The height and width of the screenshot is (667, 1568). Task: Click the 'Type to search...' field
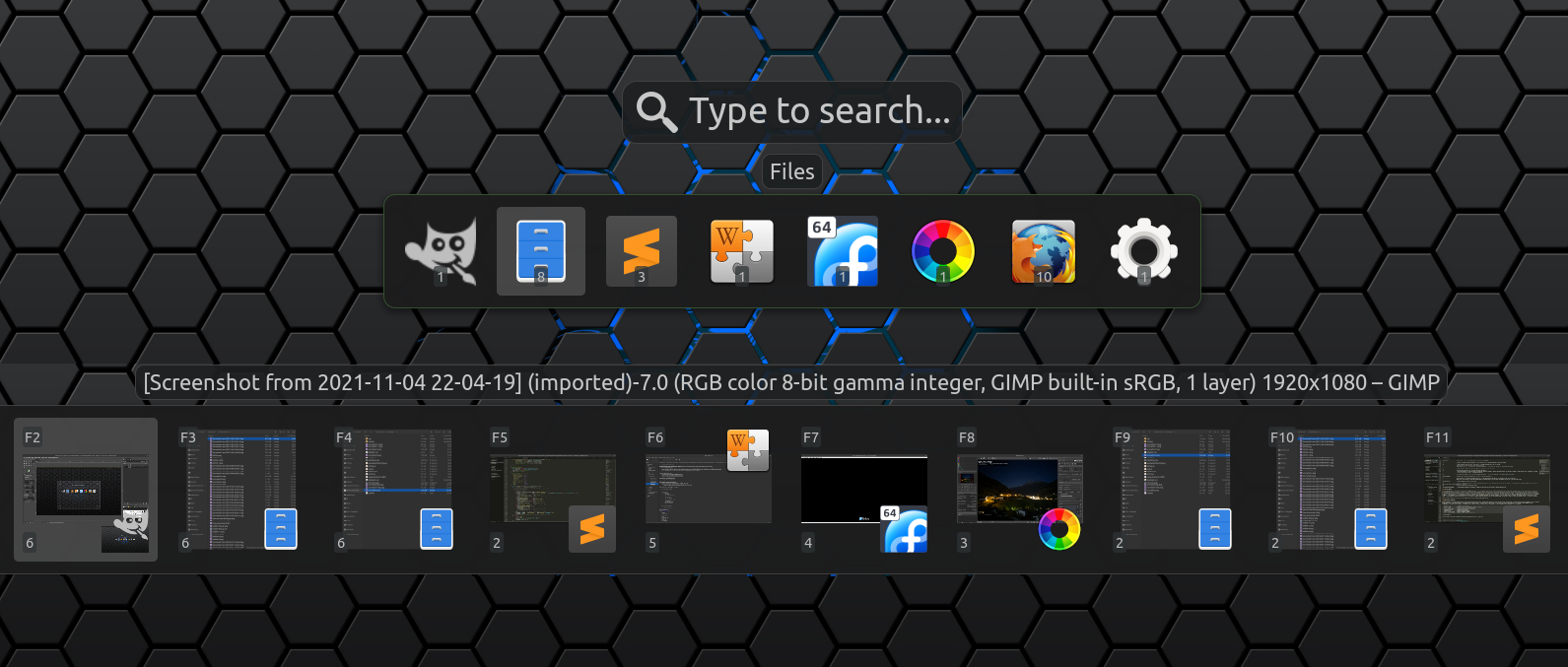pos(792,112)
